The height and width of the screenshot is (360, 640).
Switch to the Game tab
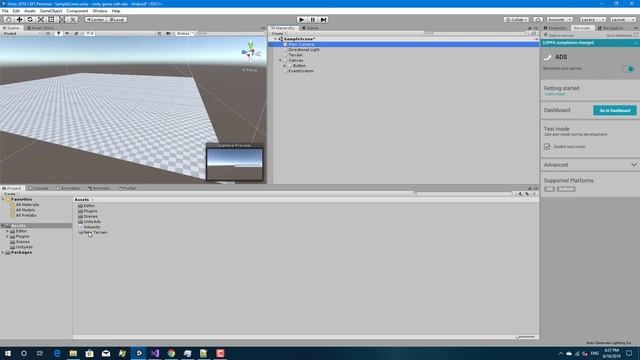tap(311, 28)
